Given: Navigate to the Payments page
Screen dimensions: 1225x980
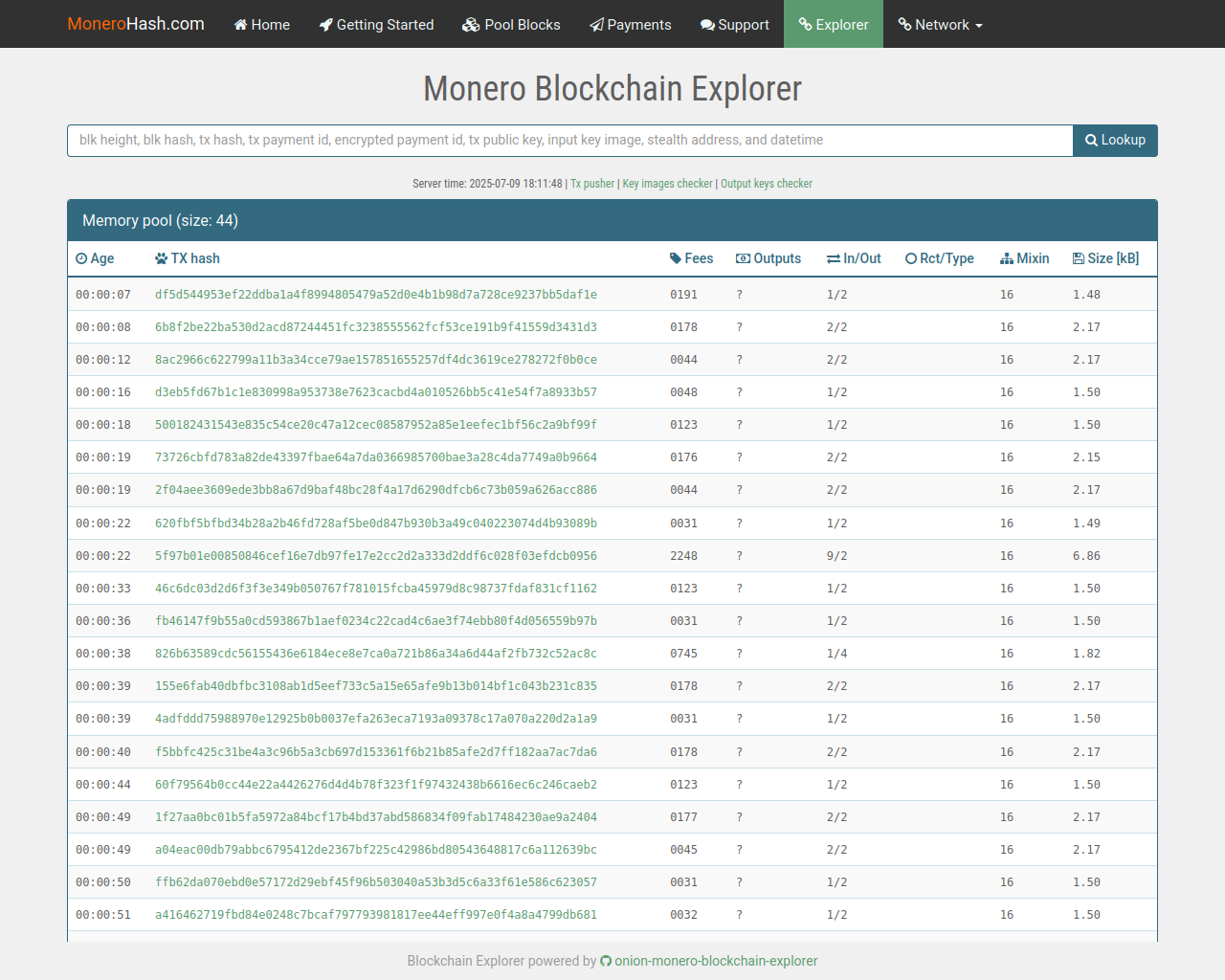Looking at the screenshot, I should pos(631,24).
